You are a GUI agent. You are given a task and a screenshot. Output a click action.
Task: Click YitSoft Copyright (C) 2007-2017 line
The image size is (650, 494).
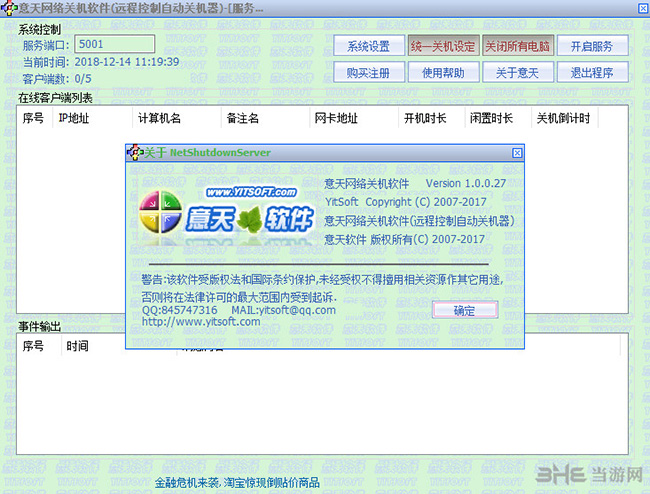click(x=405, y=202)
